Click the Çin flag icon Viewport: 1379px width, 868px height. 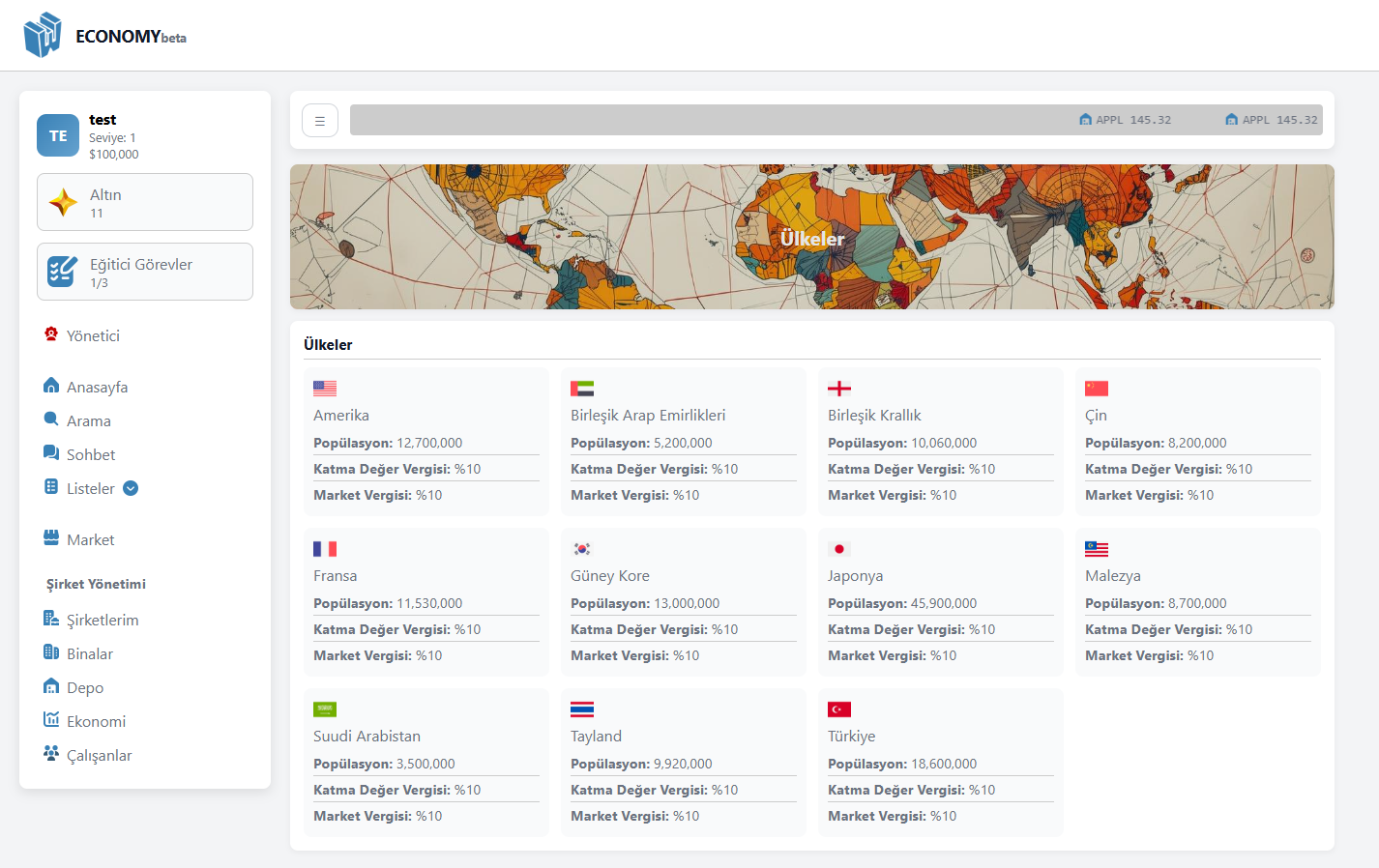[x=1097, y=389]
